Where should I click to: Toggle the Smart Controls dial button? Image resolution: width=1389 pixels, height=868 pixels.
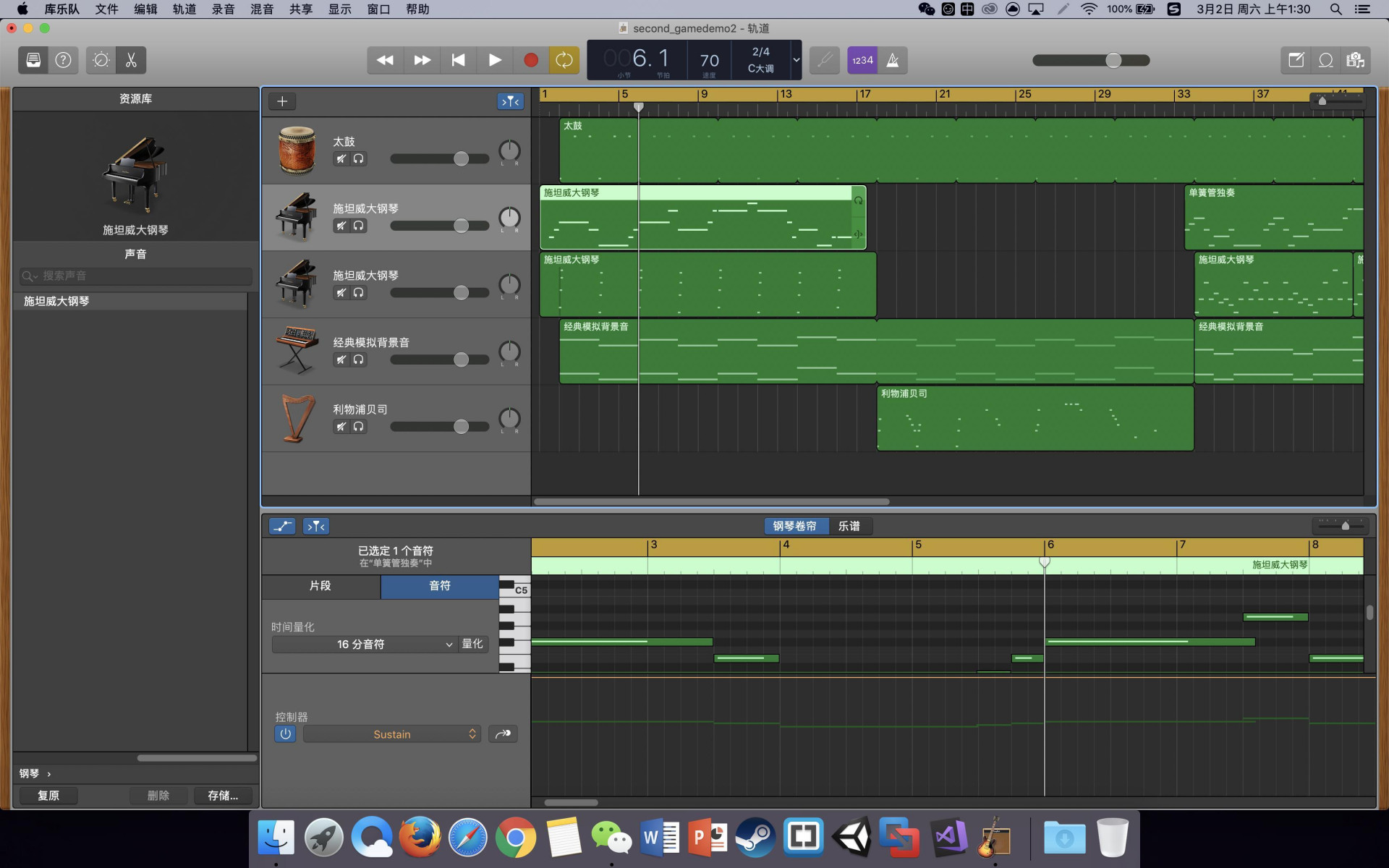click(101, 60)
